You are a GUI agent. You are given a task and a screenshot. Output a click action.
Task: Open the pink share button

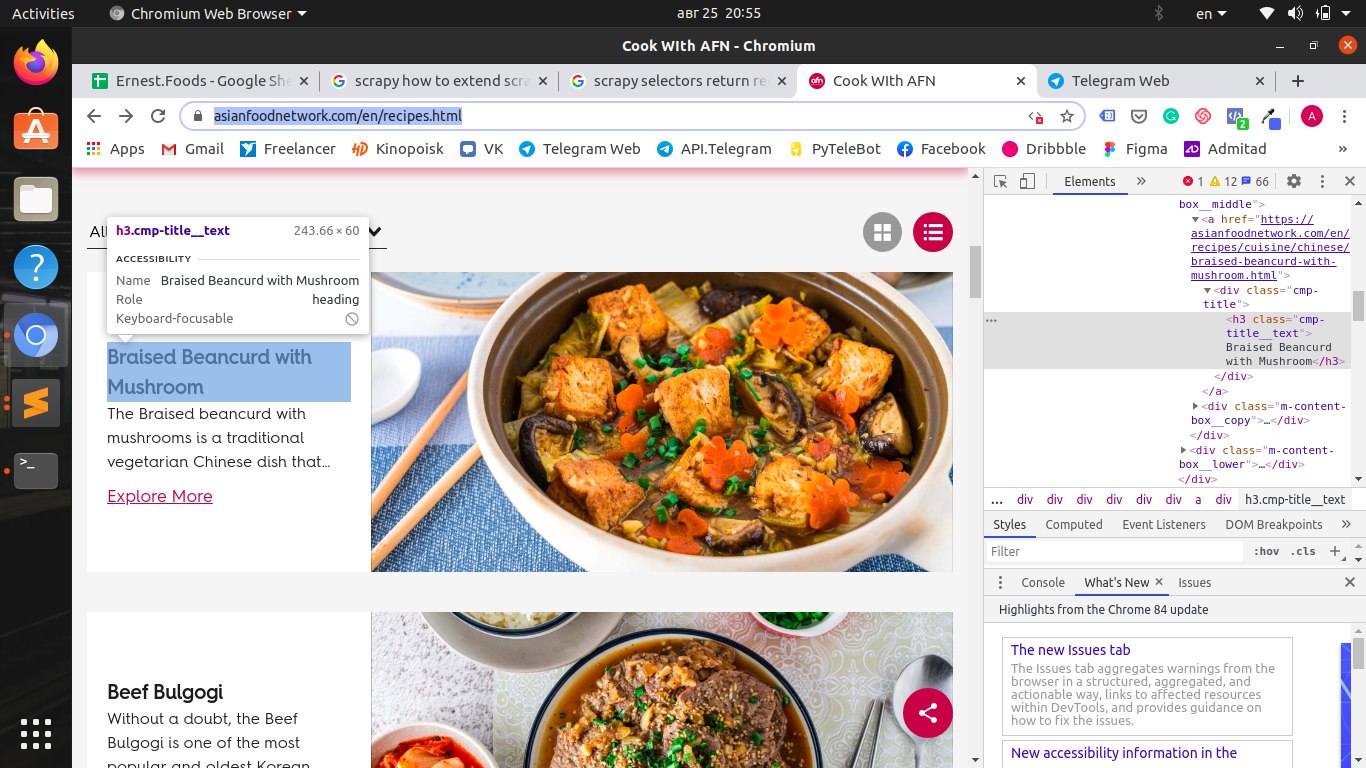pyautogui.click(x=927, y=712)
